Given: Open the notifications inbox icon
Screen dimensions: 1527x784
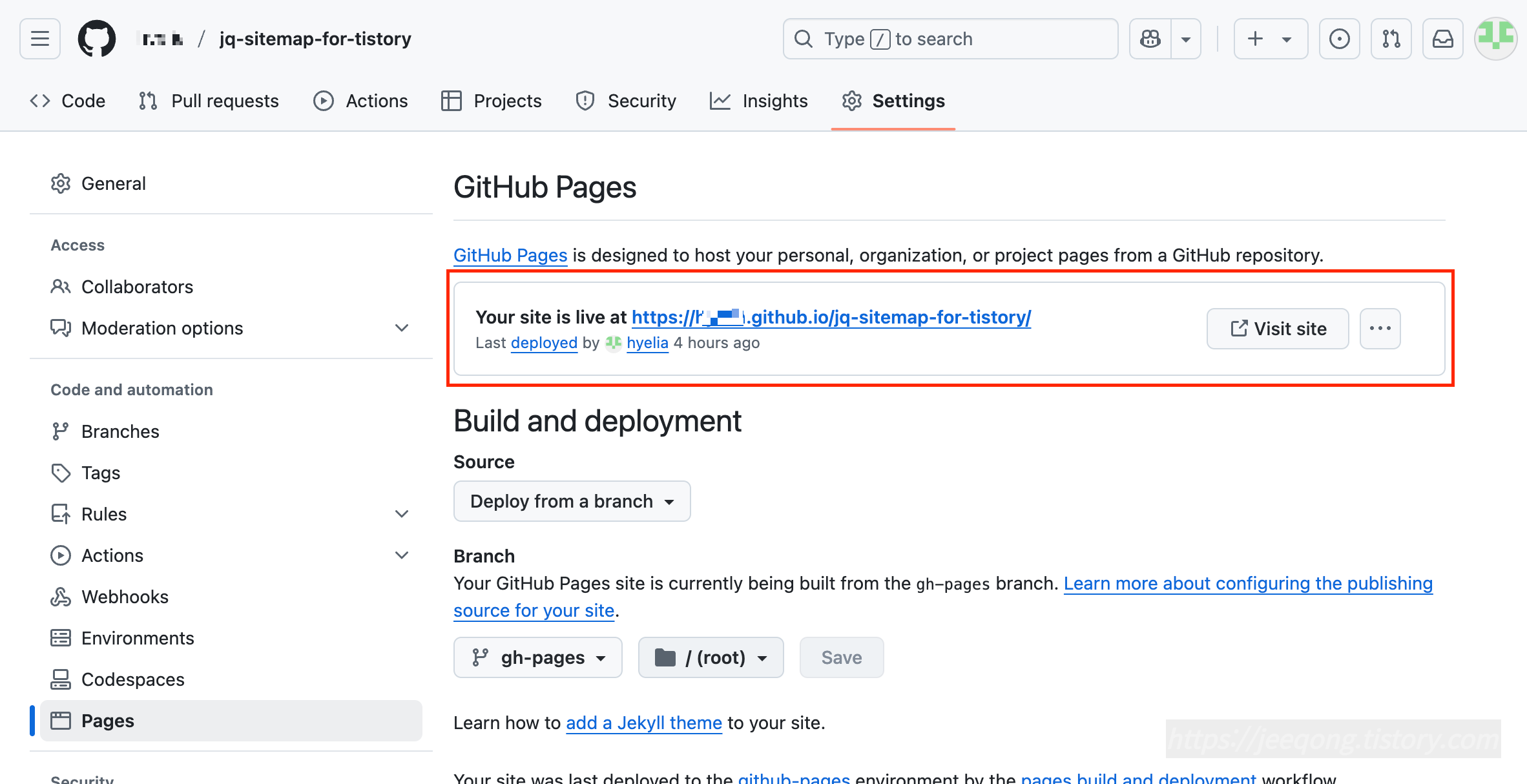Looking at the screenshot, I should (x=1442, y=39).
